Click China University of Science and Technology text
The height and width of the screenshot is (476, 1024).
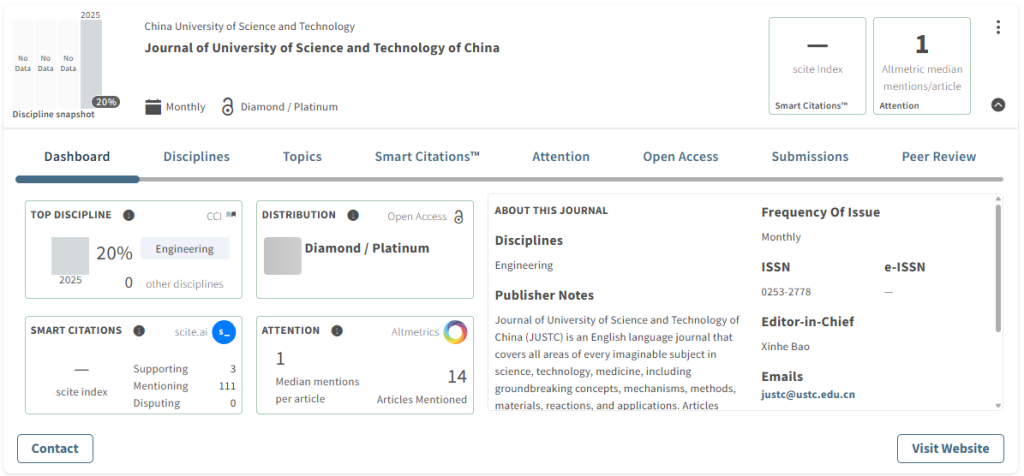point(249,27)
